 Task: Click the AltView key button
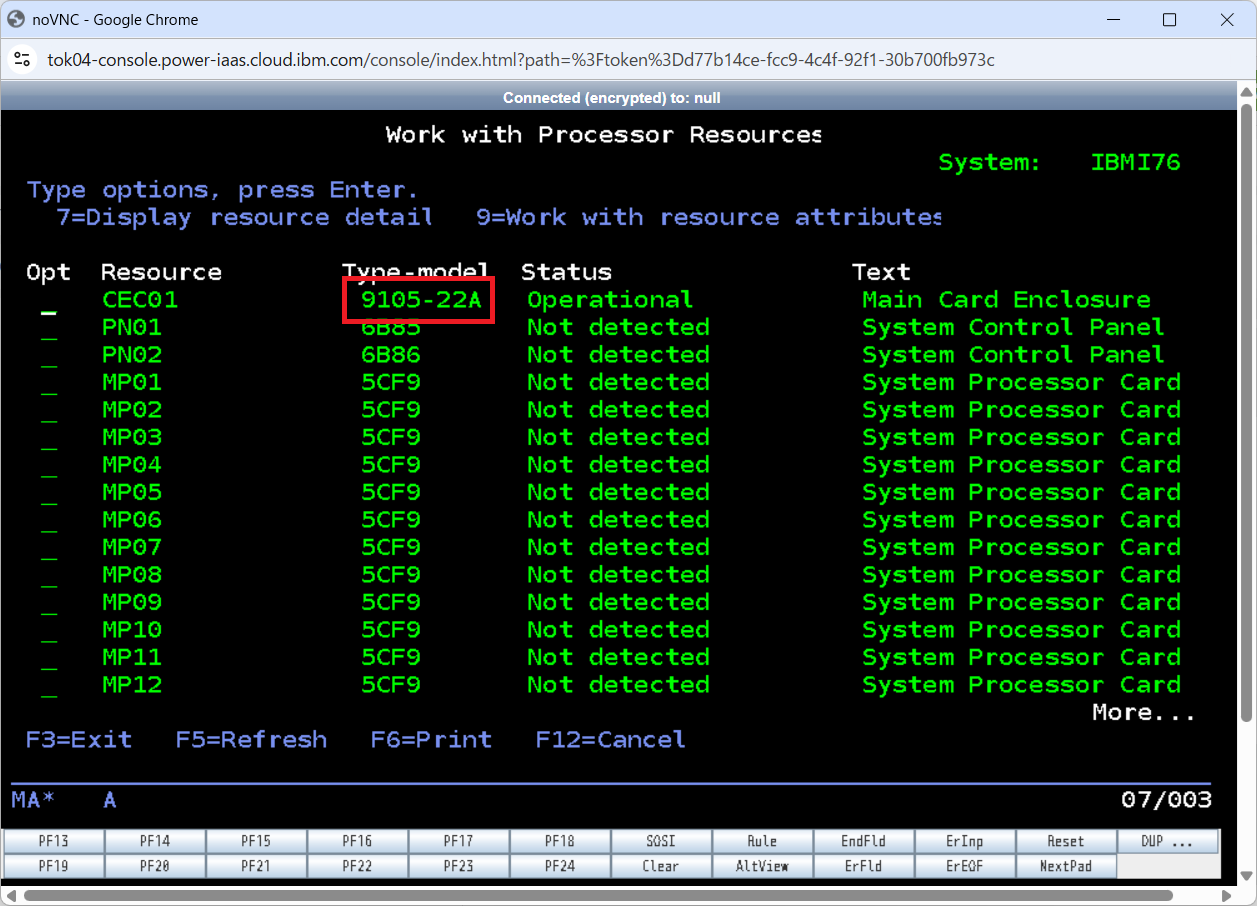[762, 866]
